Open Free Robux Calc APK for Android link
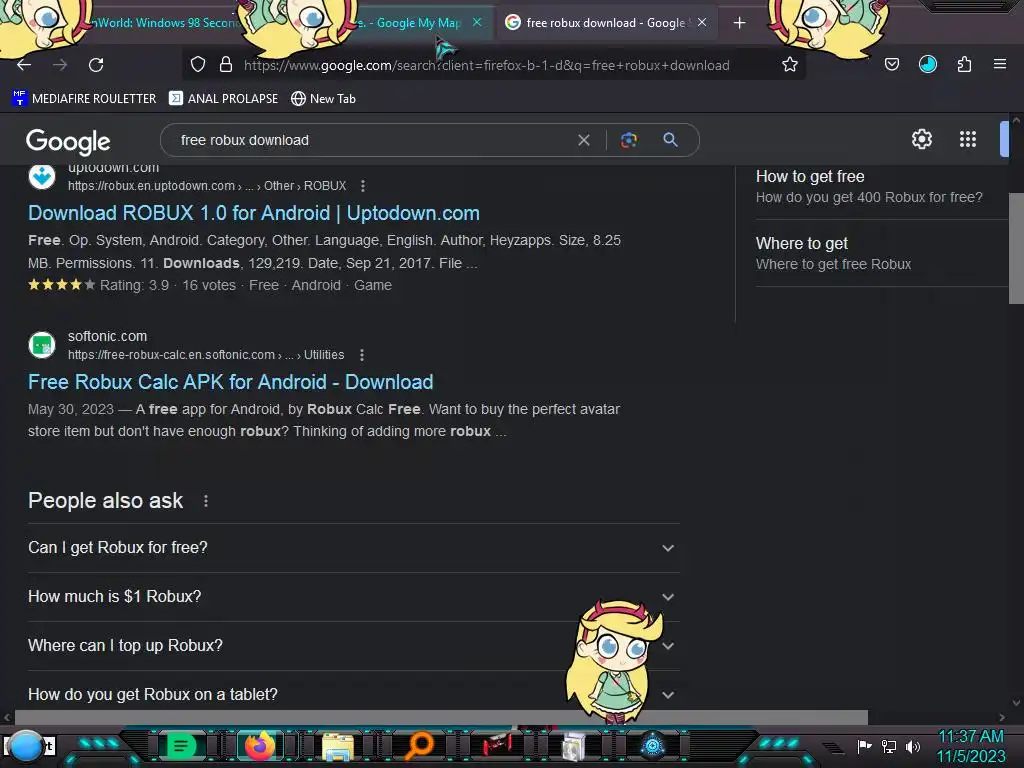 click(x=231, y=382)
